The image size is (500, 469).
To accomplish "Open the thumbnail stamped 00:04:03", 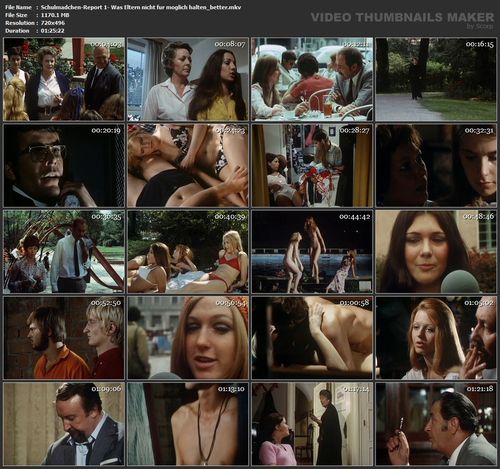I will (64, 79).
